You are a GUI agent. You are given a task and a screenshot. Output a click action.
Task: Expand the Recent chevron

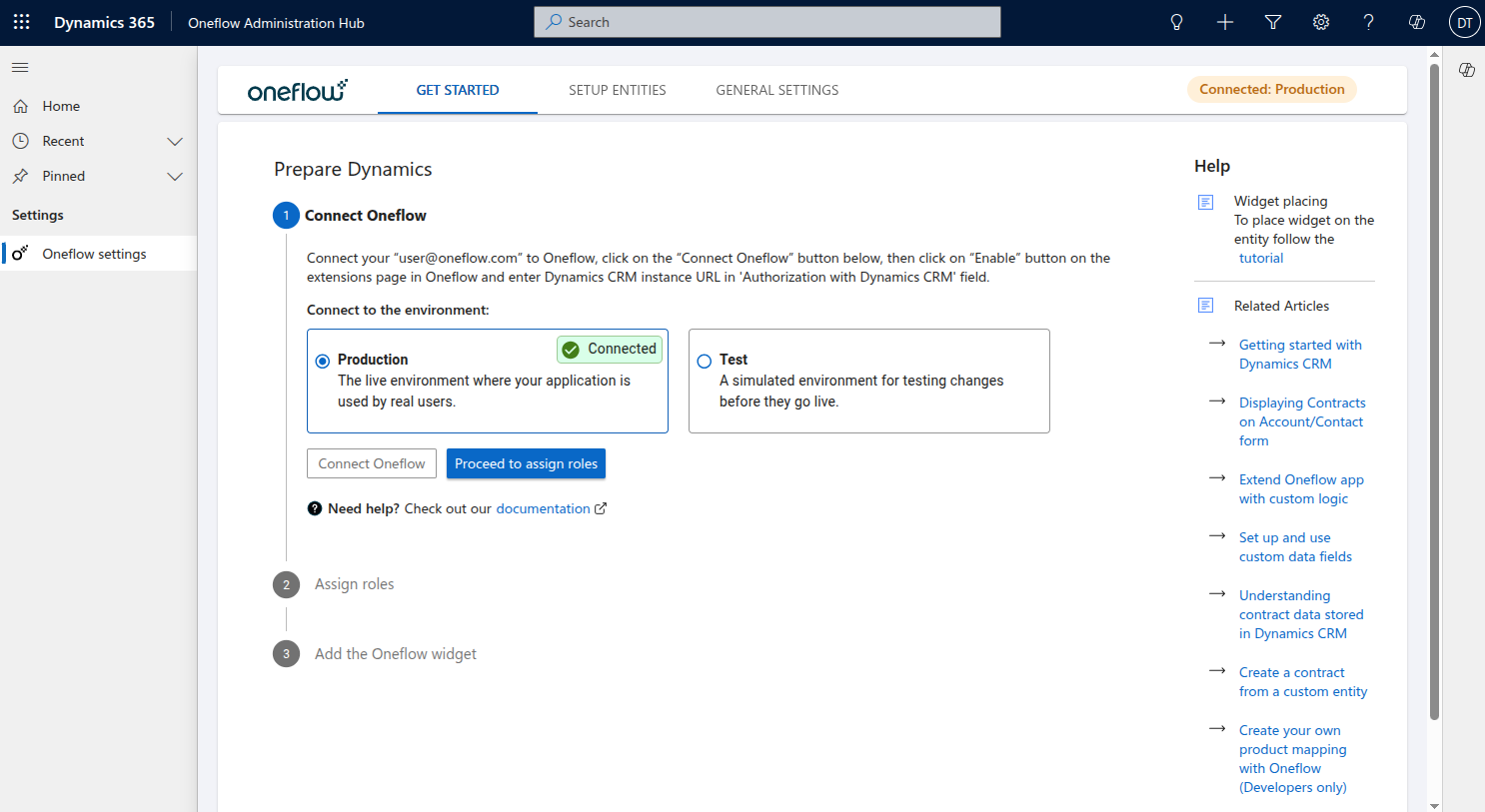175,141
